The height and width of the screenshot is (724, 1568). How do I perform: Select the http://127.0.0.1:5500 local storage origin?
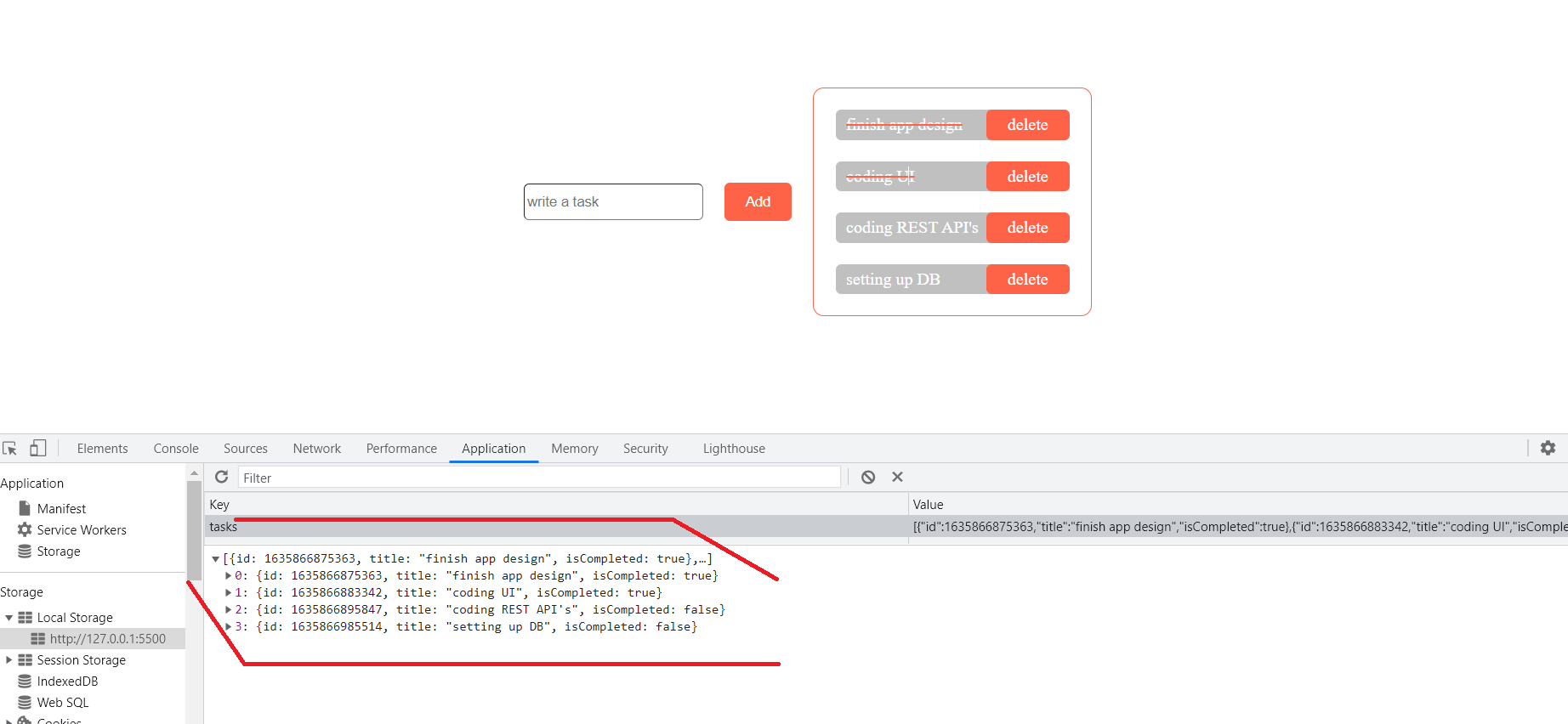pyautogui.click(x=107, y=638)
